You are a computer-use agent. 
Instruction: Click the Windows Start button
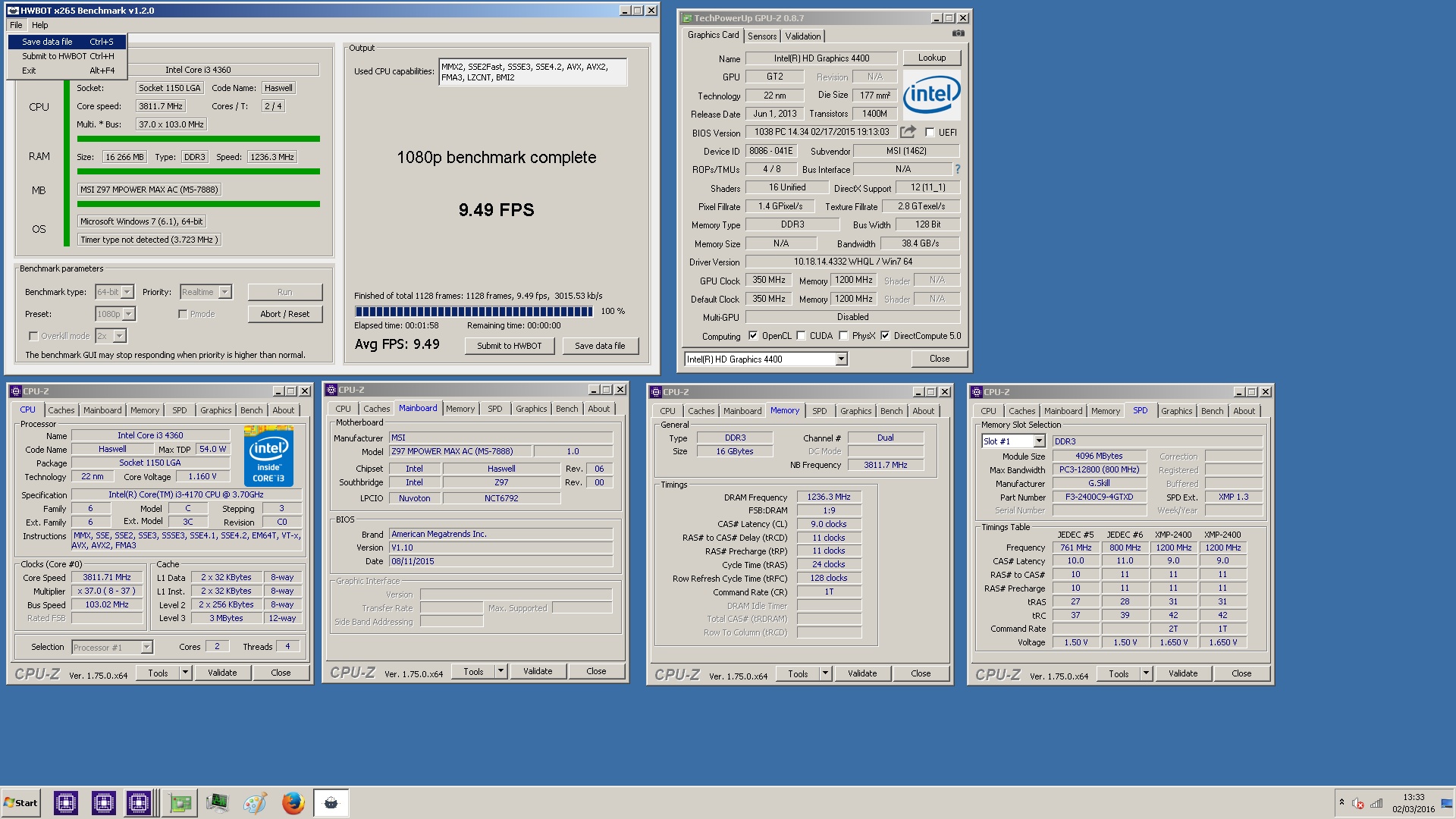point(20,802)
